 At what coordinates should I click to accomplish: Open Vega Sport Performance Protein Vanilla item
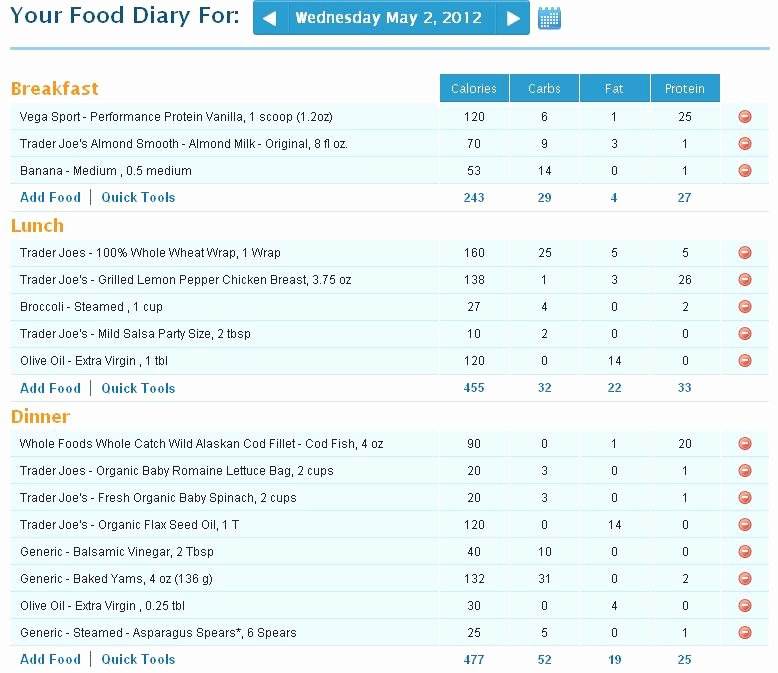(176, 117)
